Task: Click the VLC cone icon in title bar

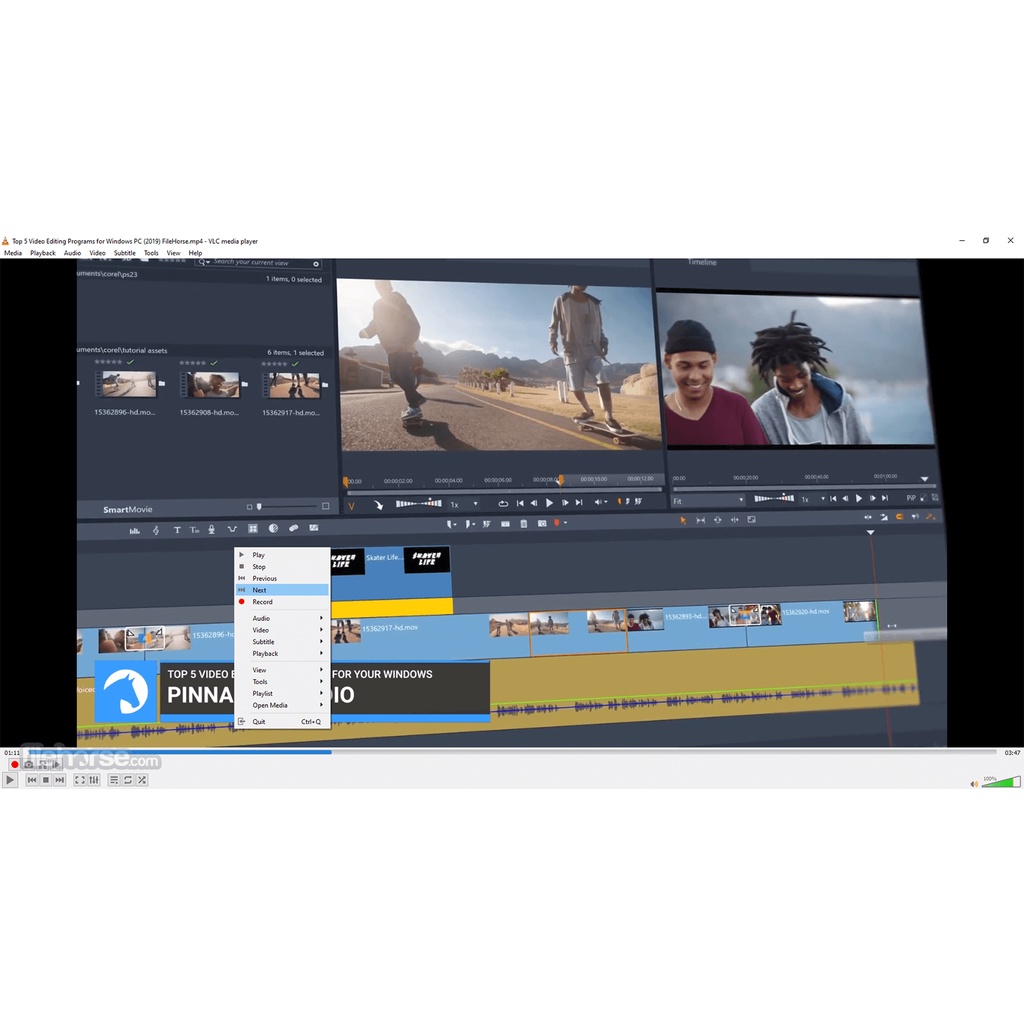Action: (x=5, y=241)
